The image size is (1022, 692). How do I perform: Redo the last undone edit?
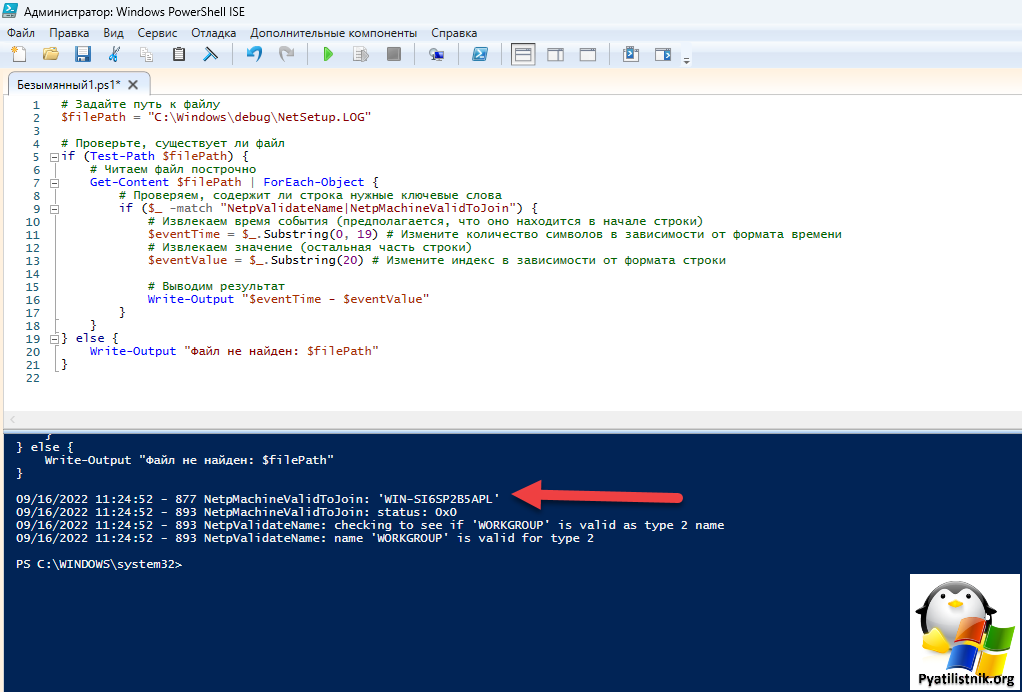[x=286, y=54]
